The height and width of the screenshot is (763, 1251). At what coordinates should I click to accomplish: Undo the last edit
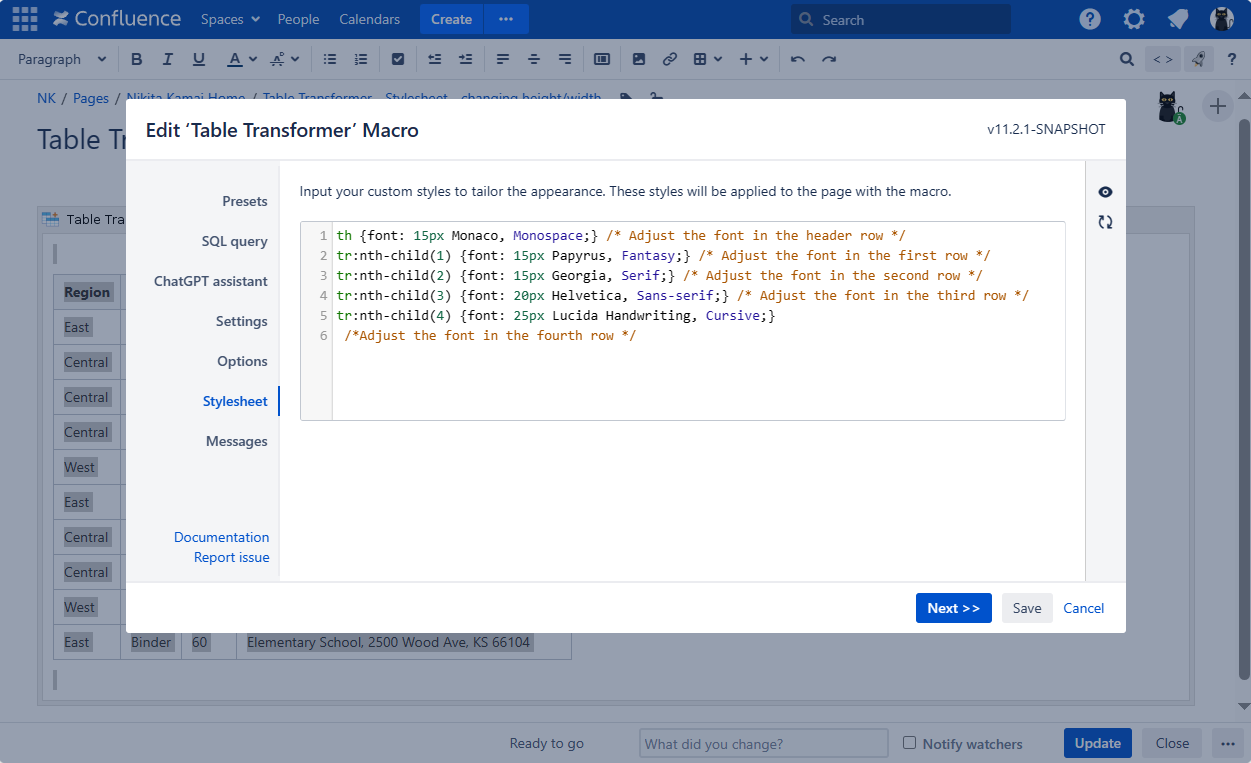798,59
